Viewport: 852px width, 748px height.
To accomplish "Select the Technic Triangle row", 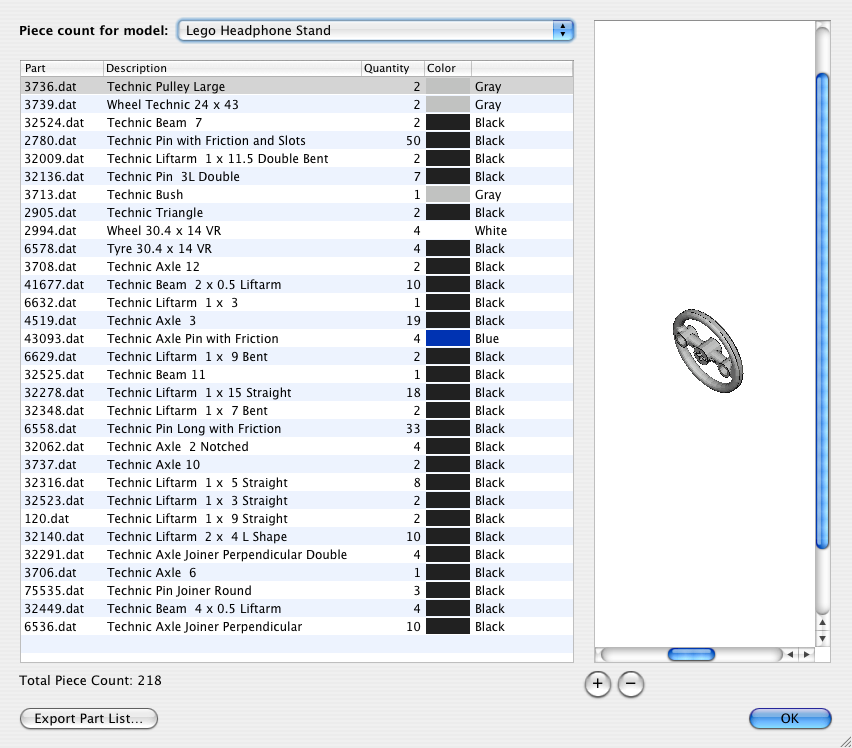I will 297,212.
